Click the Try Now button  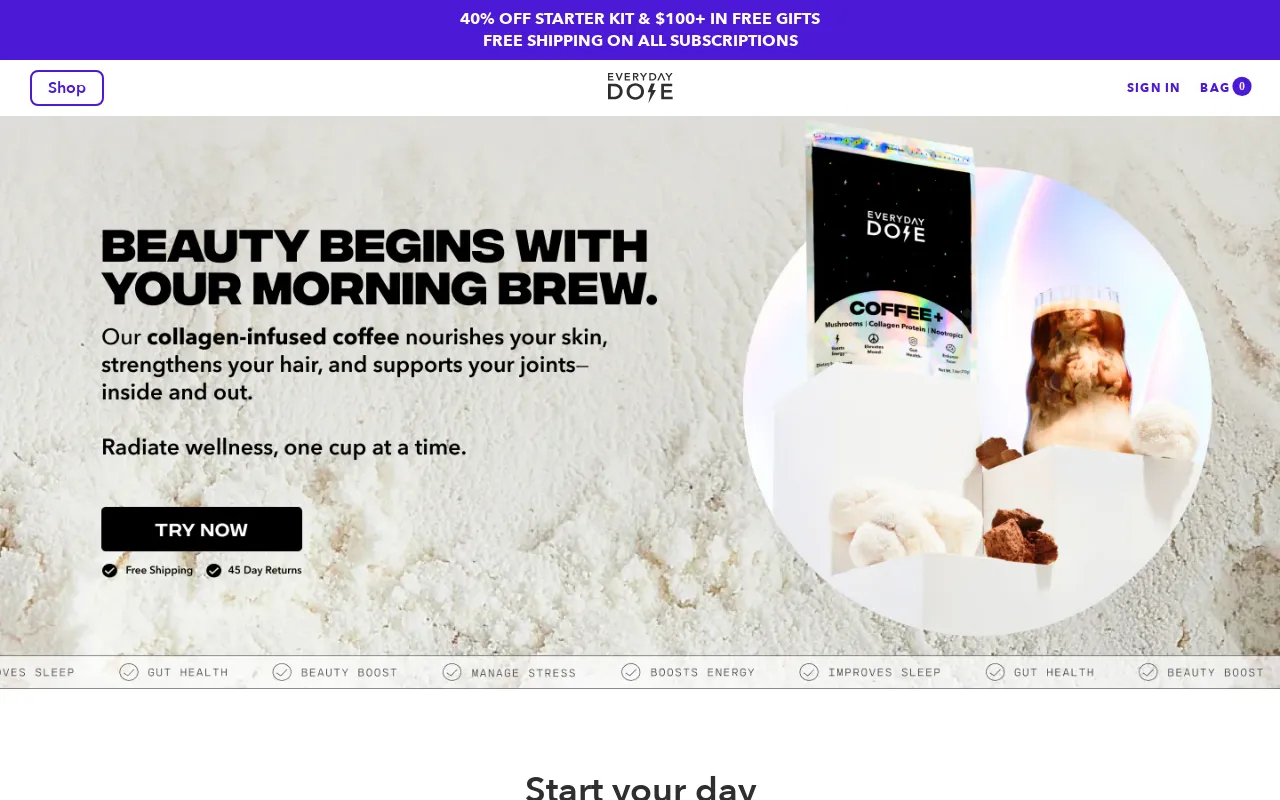(201, 529)
